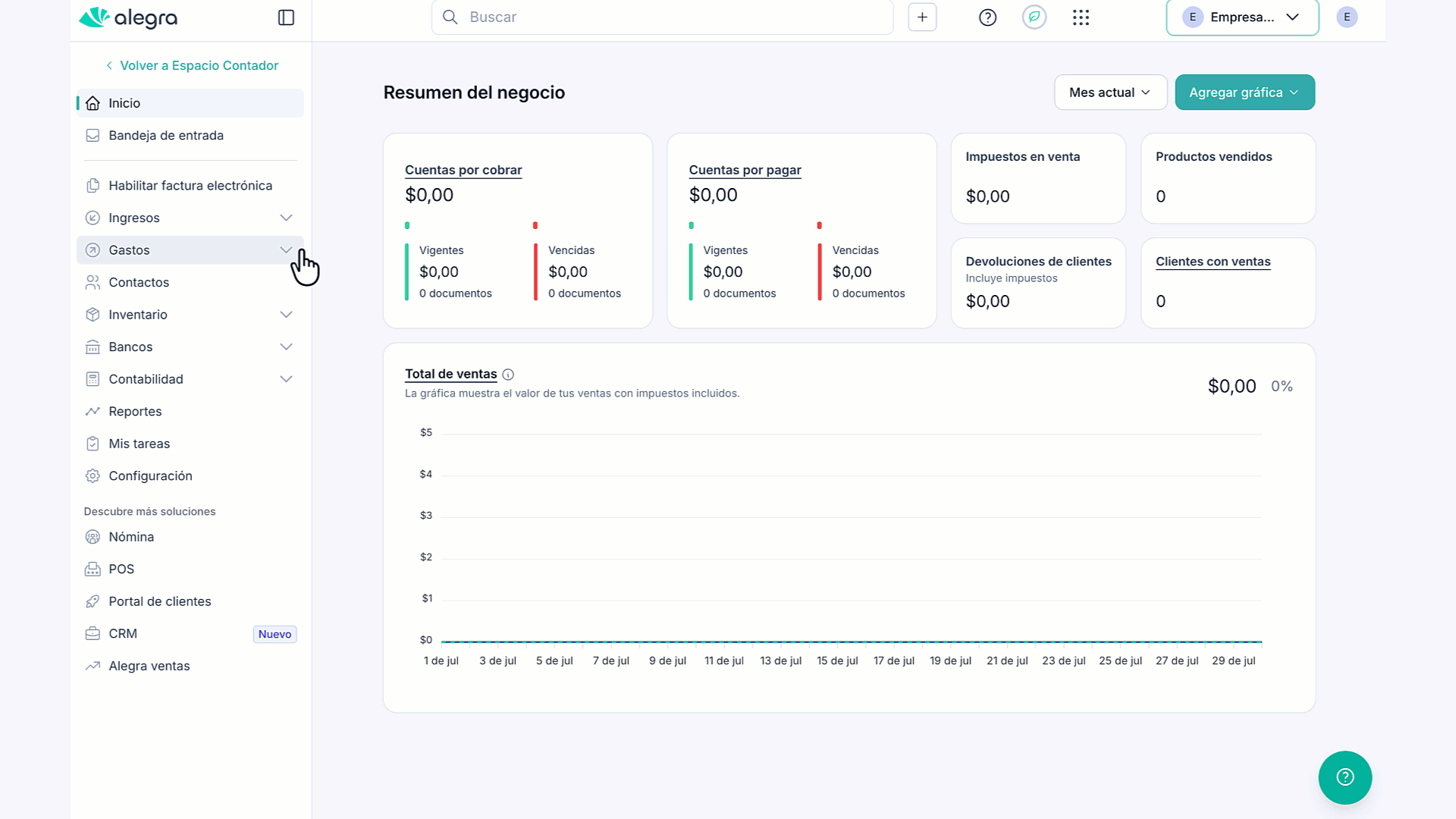Screen dimensions: 1456x819
Task: Click the green leaf chat icon
Action: coord(1034,17)
